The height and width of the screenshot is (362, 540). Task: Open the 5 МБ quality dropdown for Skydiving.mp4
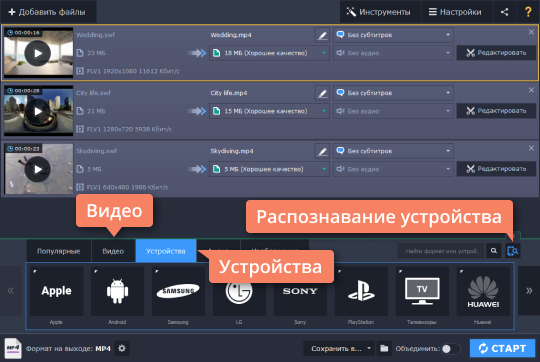pyautogui.click(x=269, y=169)
